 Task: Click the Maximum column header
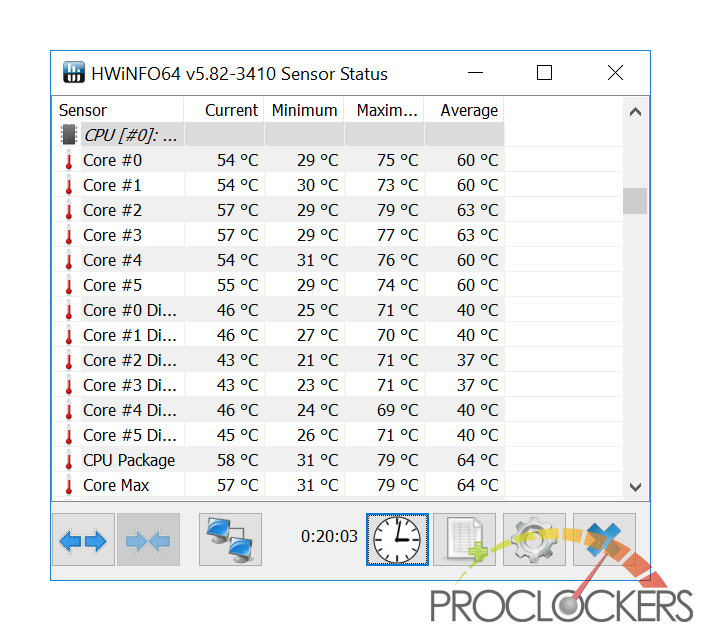click(384, 110)
